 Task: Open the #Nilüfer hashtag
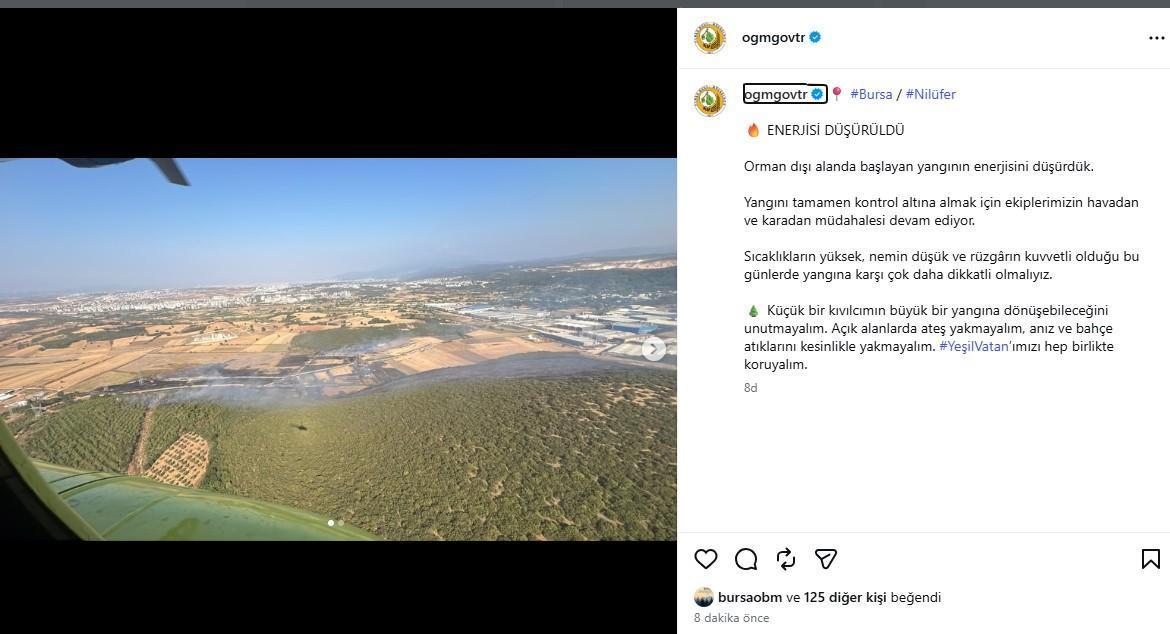pos(930,94)
